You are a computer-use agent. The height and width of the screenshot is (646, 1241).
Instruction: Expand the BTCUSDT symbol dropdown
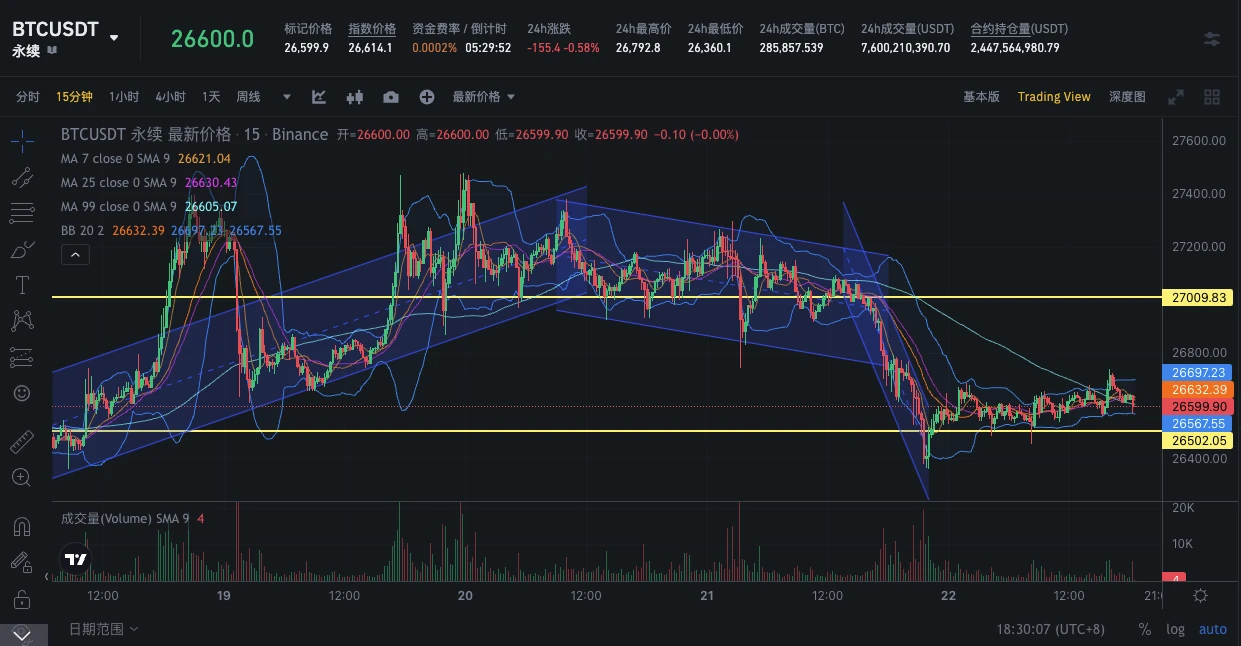(x=114, y=38)
